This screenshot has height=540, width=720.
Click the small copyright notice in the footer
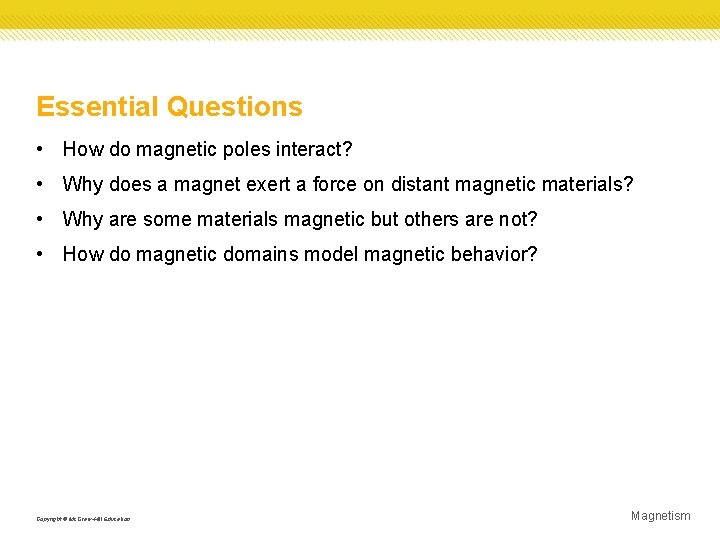(83, 519)
